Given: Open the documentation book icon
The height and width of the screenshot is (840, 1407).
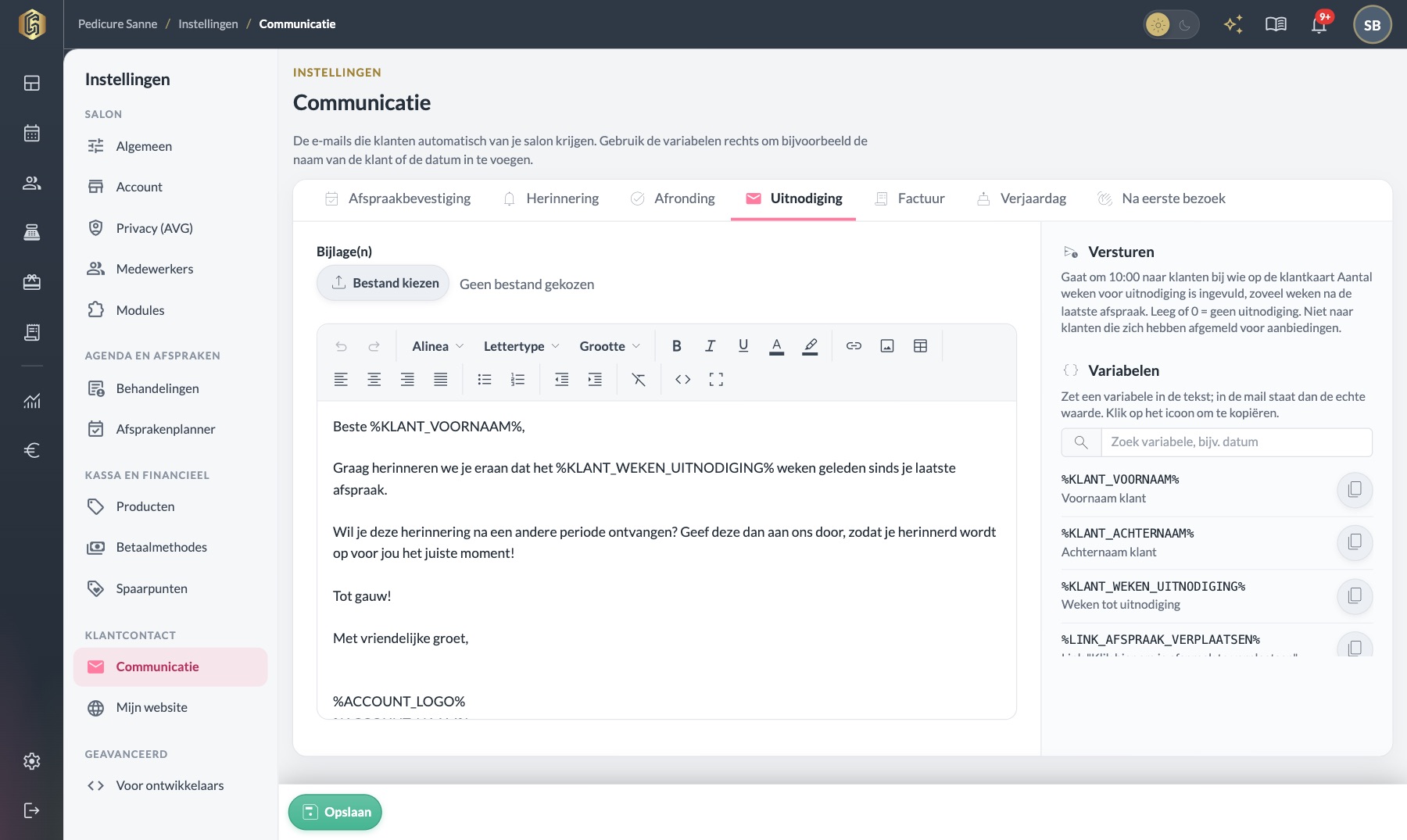Looking at the screenshot, I should [1276, 24].
